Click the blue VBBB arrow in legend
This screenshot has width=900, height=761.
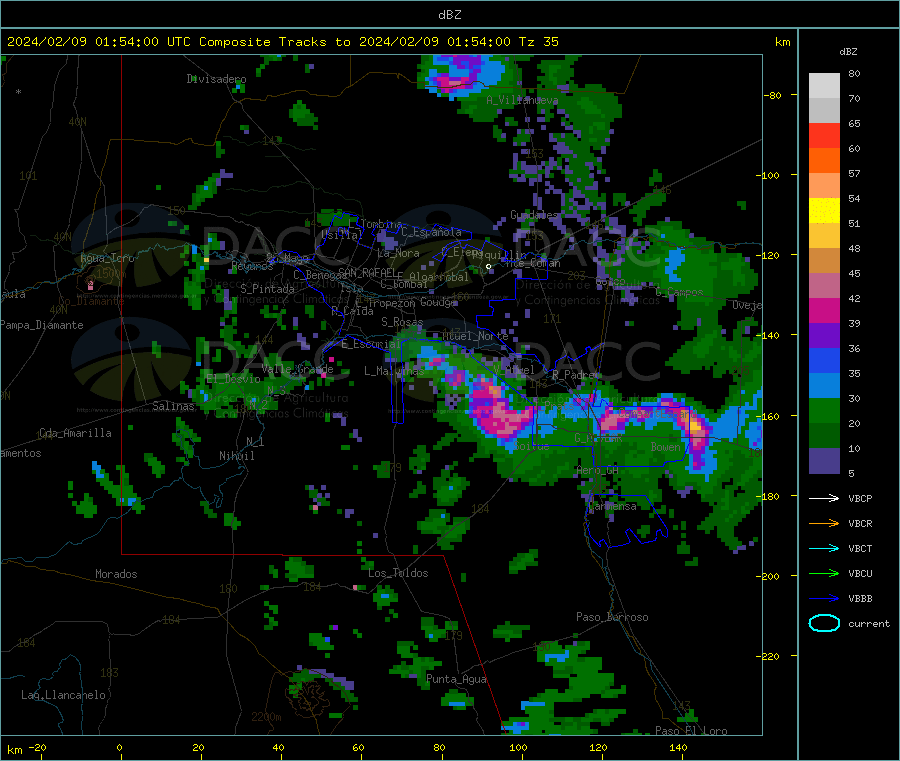824,598
